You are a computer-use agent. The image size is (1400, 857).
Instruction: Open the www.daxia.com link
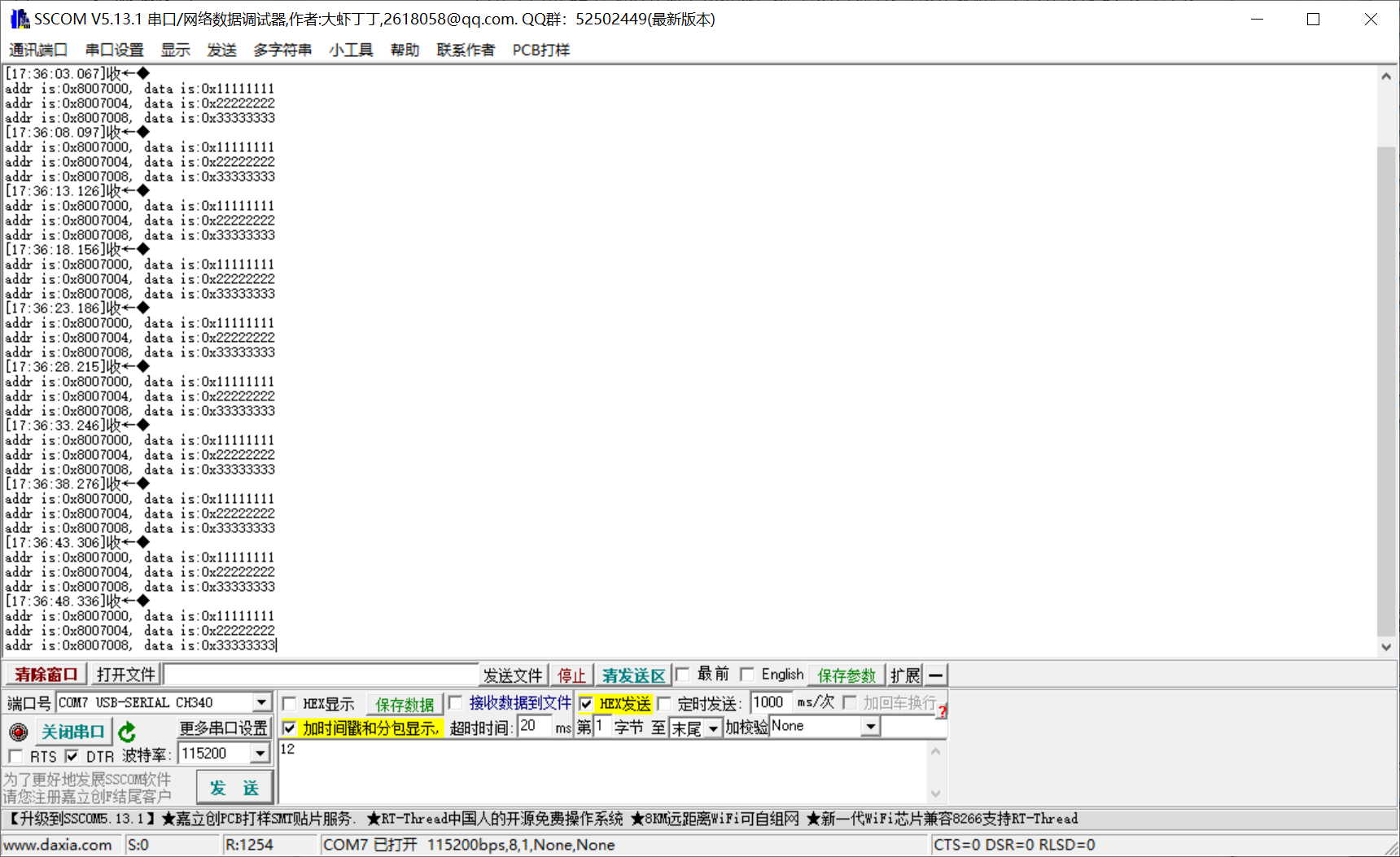57,846
